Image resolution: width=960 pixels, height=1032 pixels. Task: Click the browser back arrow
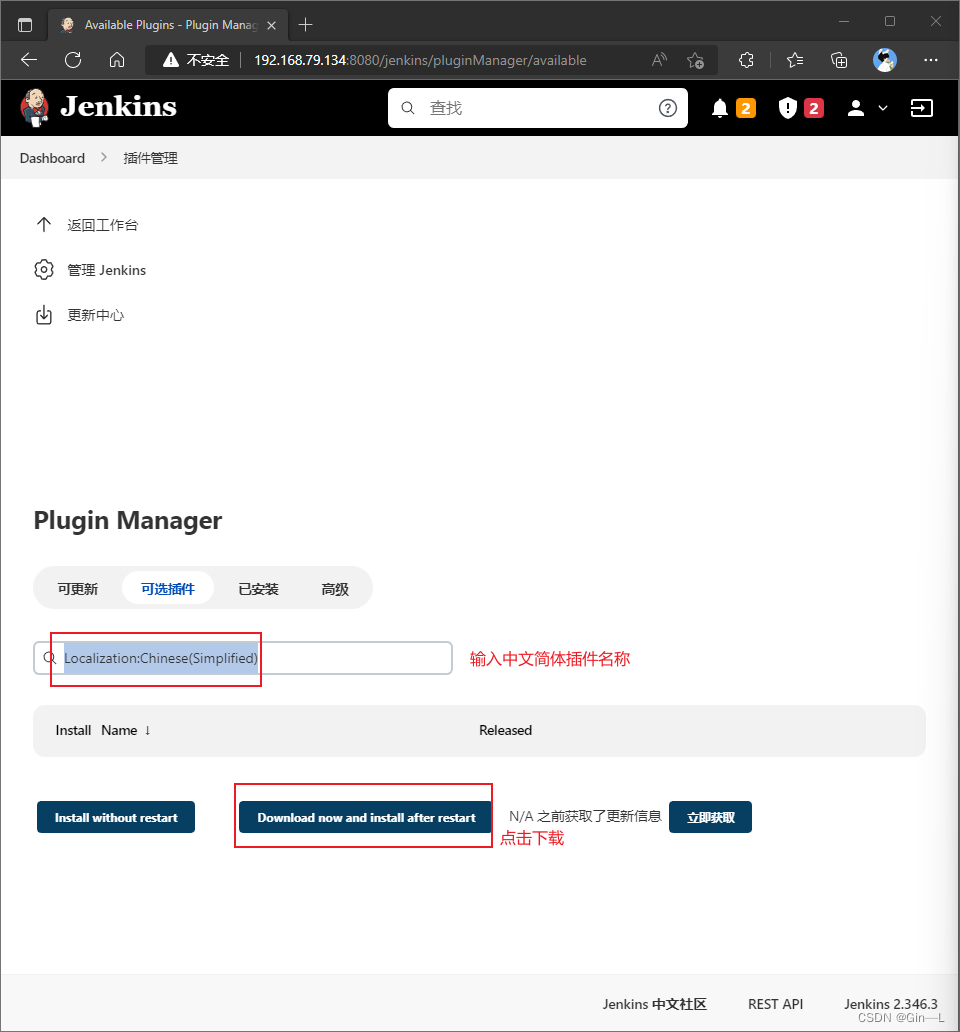click(29, 60)
